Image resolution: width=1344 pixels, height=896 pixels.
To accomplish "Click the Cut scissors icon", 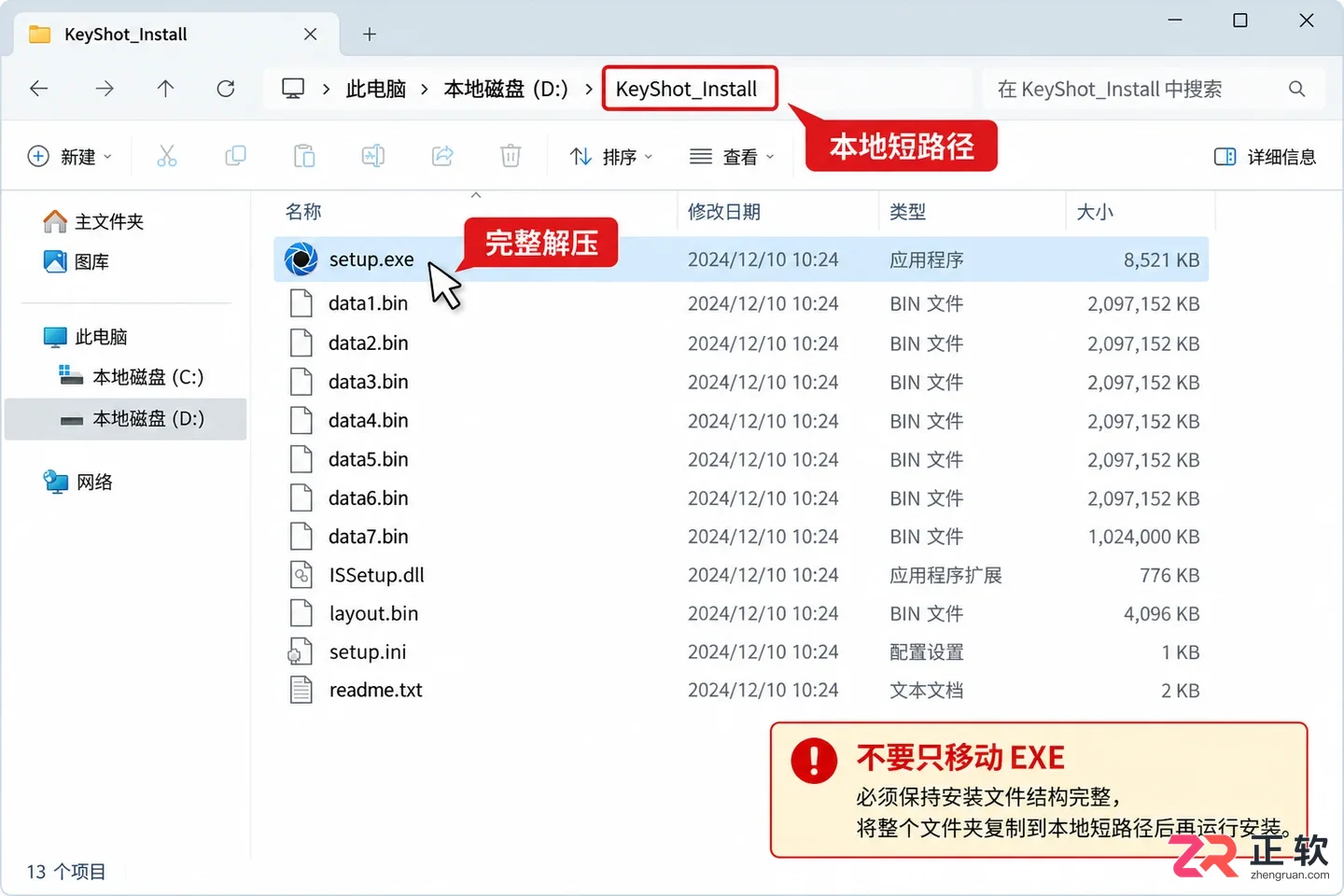I will (167, 156).
